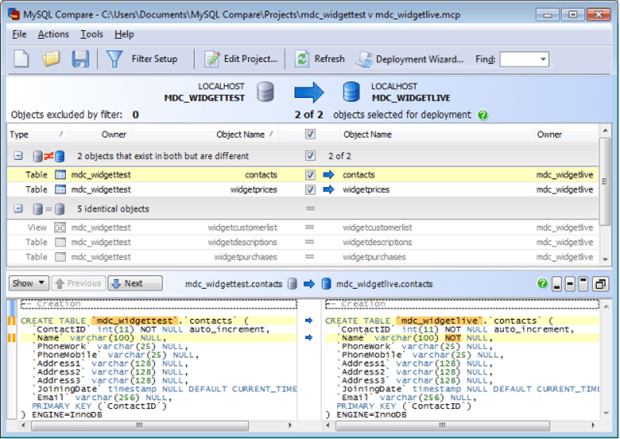Click the left SQL pane horizontal scrollbar
This screenshot has height=439, width=620.
140,426
